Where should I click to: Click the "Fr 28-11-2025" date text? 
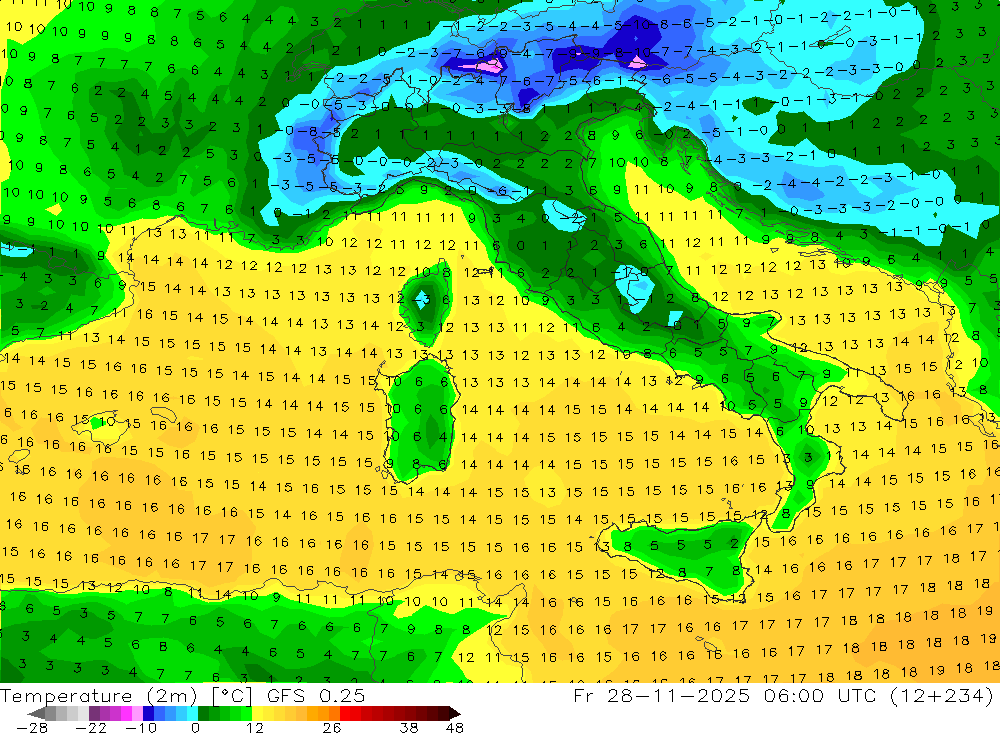click(x=662, y=695)
